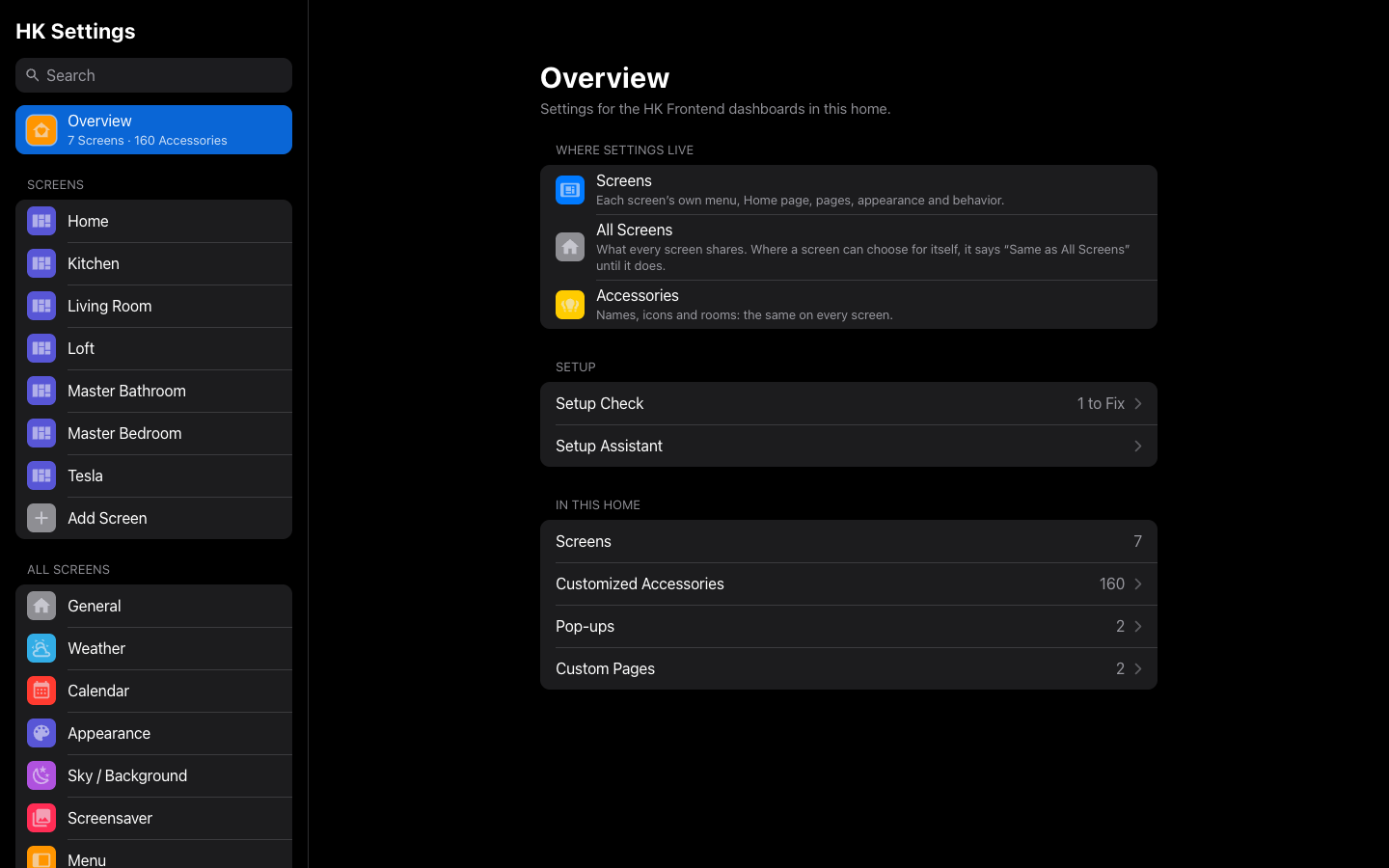
Task: Click the Tesla screen dashboard icon
Action: coord(41,475)
